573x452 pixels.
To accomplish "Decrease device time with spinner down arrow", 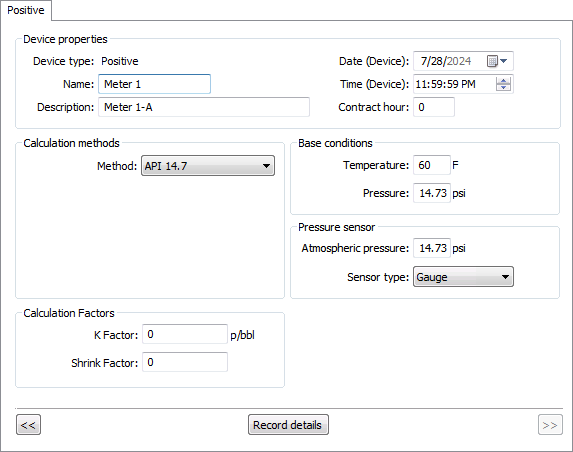I will [x=503, y=87].
